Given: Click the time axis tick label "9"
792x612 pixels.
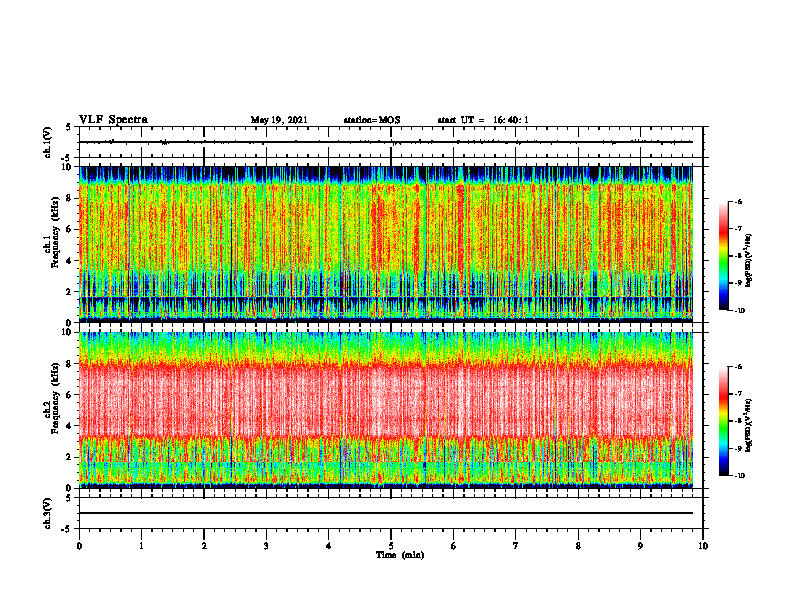Looking at the screenshot, I should [x=640, y=546].
